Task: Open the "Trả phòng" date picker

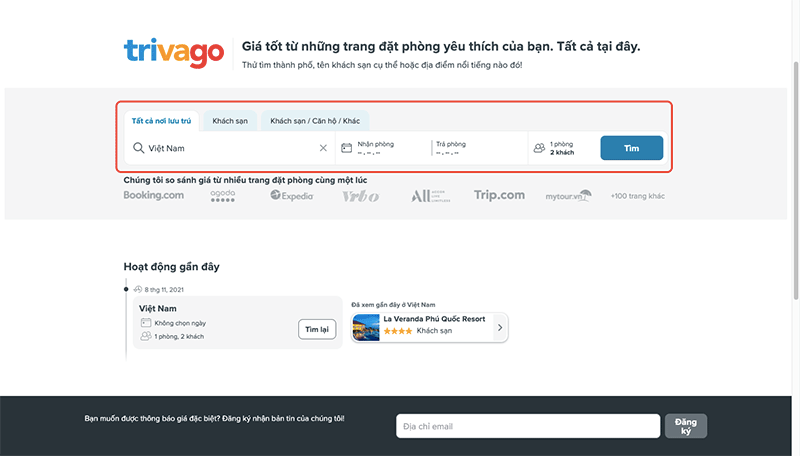Action: (x=479, y=148)
